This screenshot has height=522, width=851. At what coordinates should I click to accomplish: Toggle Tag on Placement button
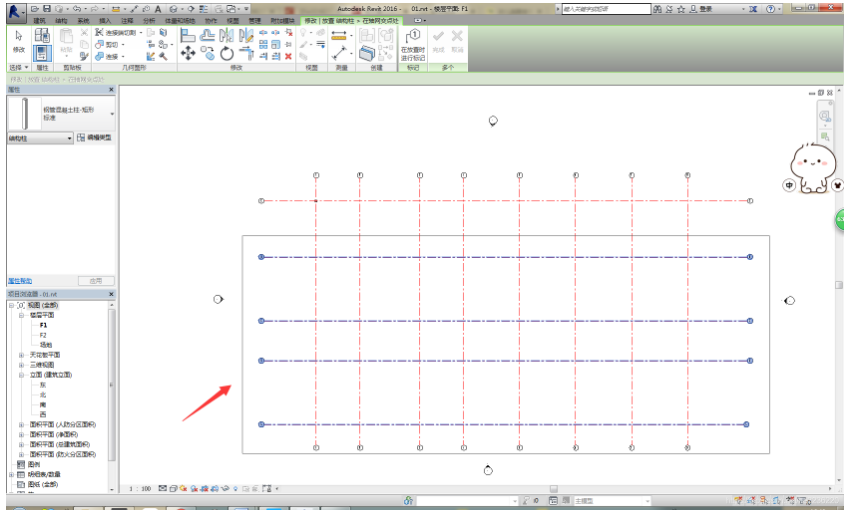tap(412, 44)
